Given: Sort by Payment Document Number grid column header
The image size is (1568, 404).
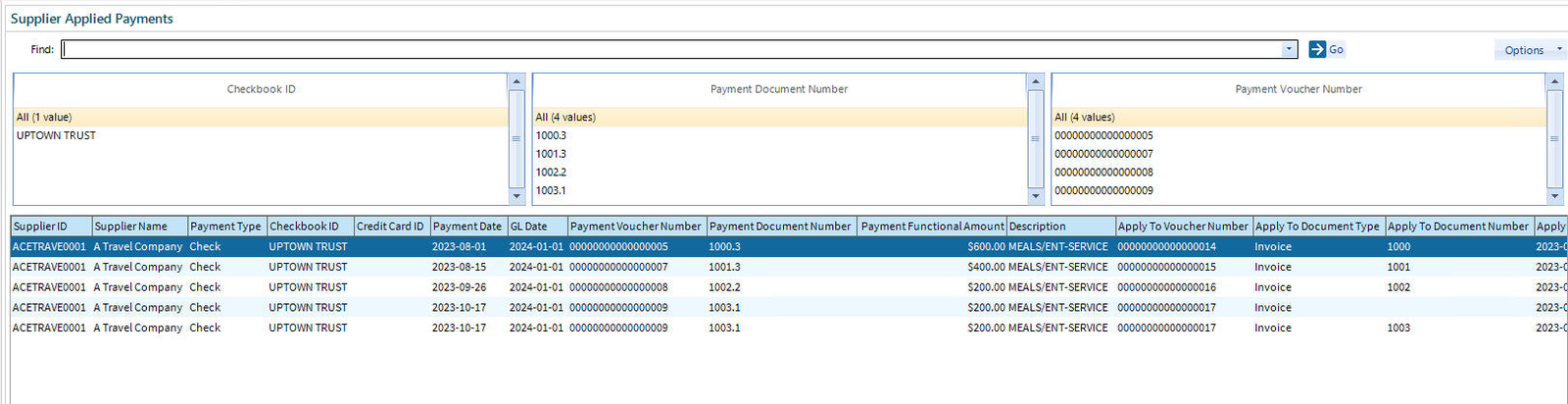Looking at the screenshot, I should tap(782, 227).
